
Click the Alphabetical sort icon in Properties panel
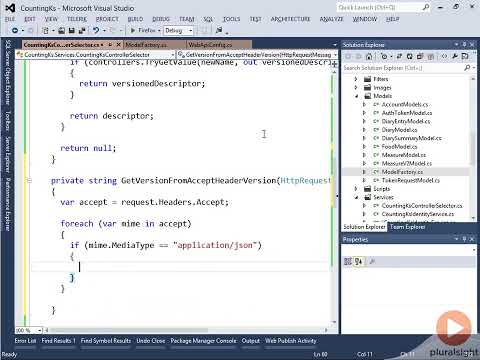pos(358,262)
